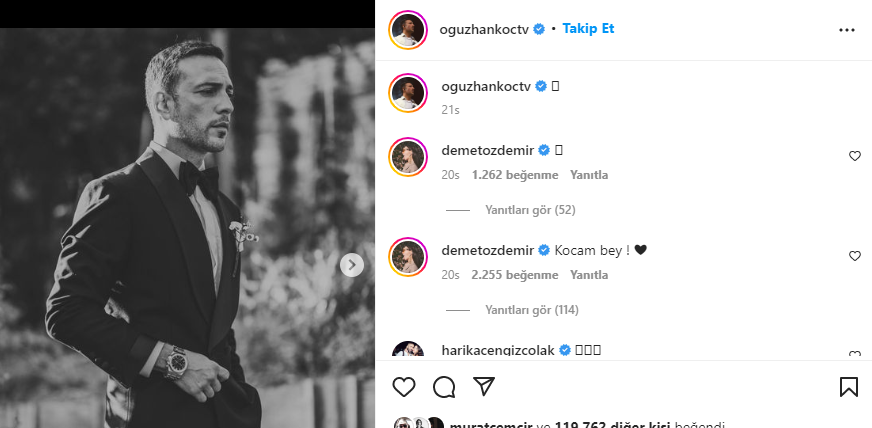Open harikacengizcolak username link

[x=498, y=350]
